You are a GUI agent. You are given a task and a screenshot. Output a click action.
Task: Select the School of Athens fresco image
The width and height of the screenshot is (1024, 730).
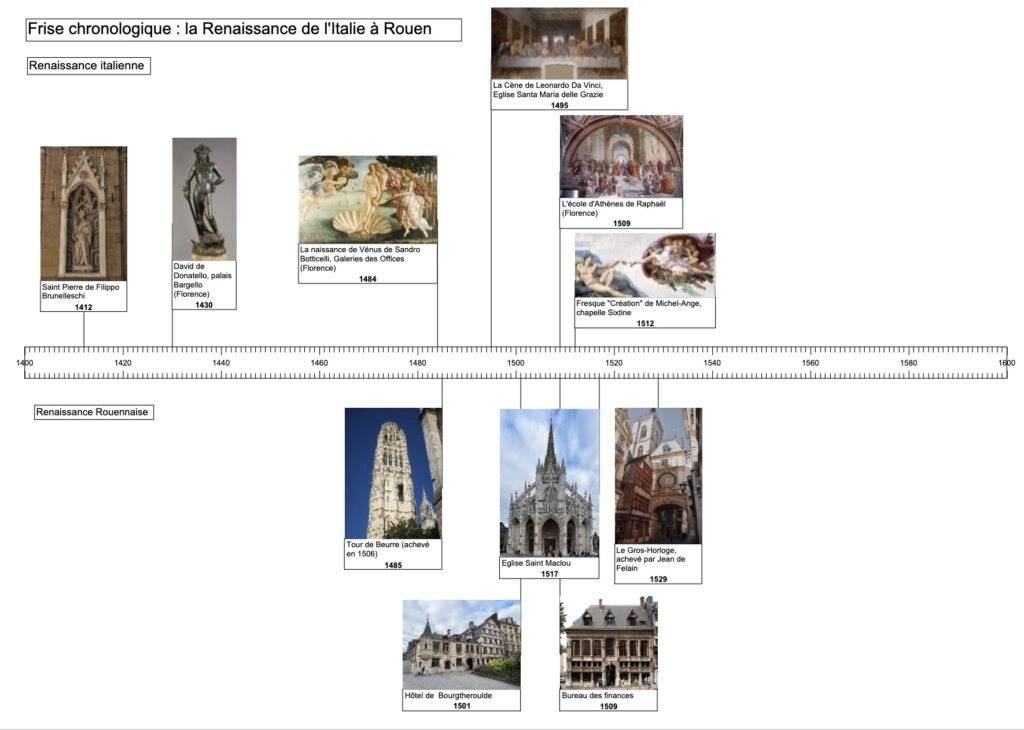(x=621, y=157)
